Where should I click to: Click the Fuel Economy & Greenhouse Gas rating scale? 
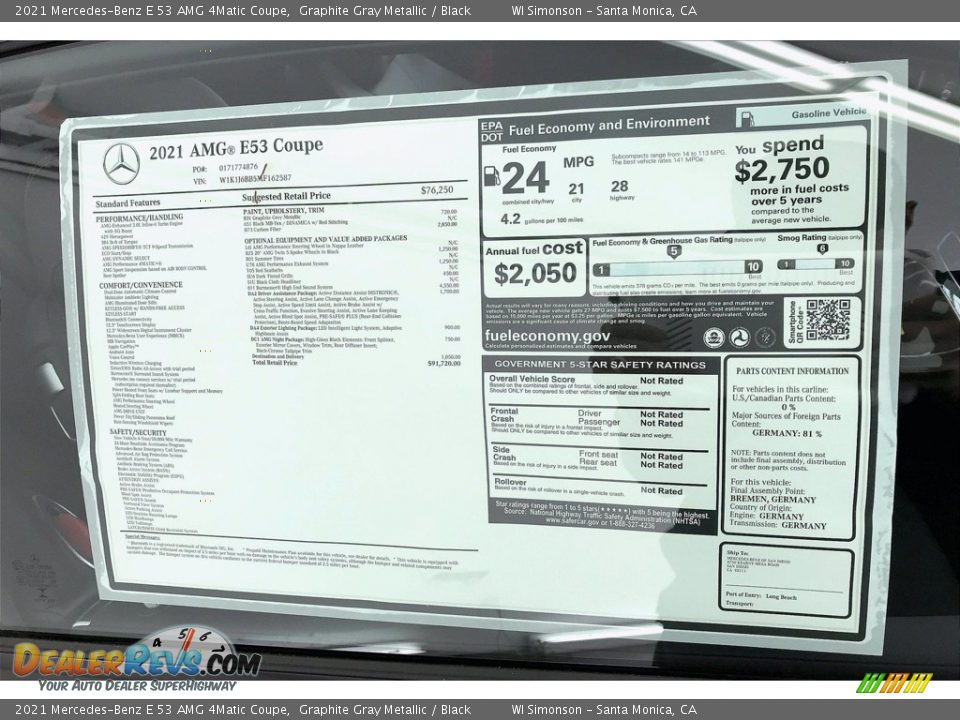[677, 268]
